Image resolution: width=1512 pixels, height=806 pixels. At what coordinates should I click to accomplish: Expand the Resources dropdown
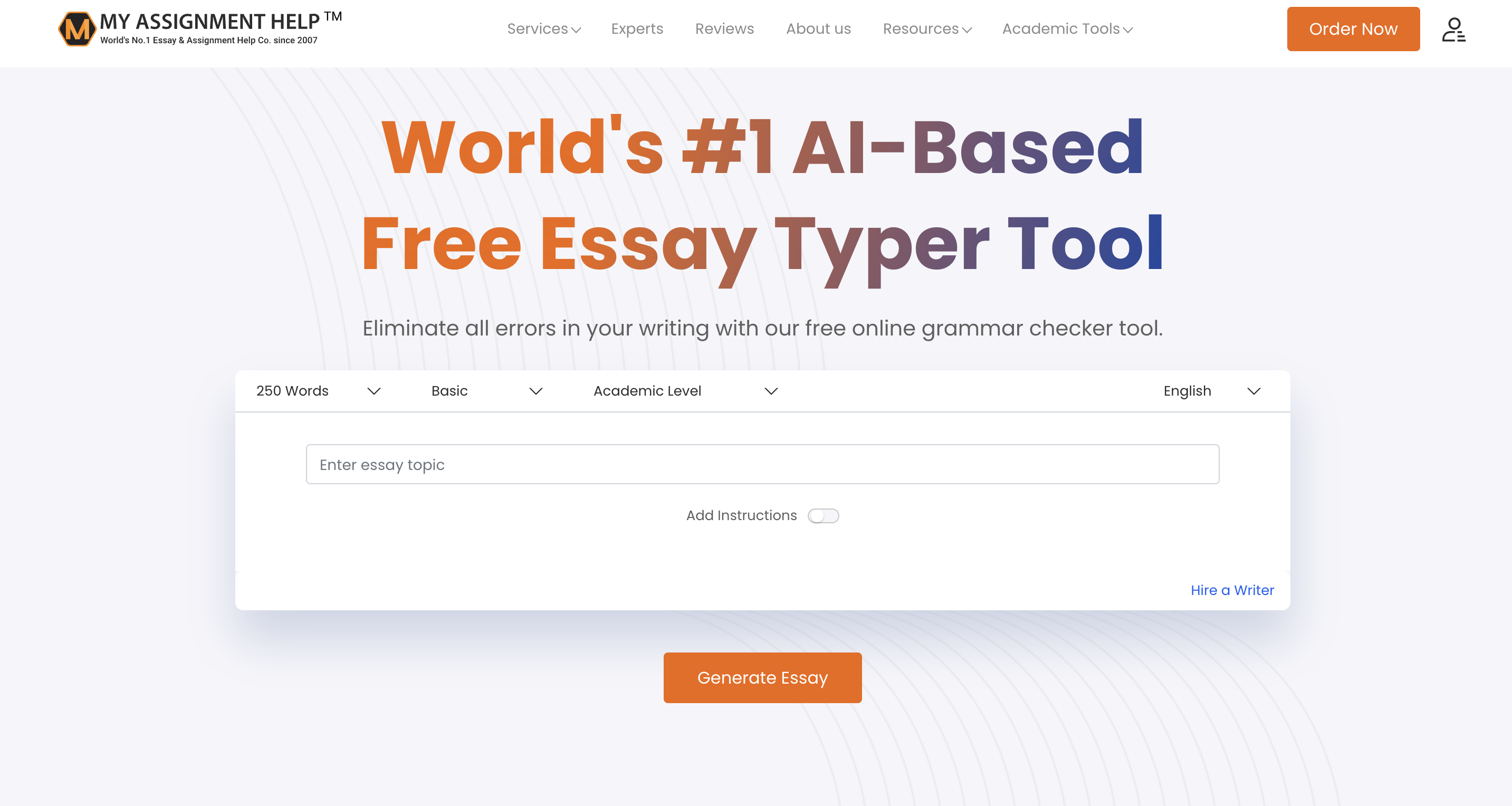click(x=926, y=28)
